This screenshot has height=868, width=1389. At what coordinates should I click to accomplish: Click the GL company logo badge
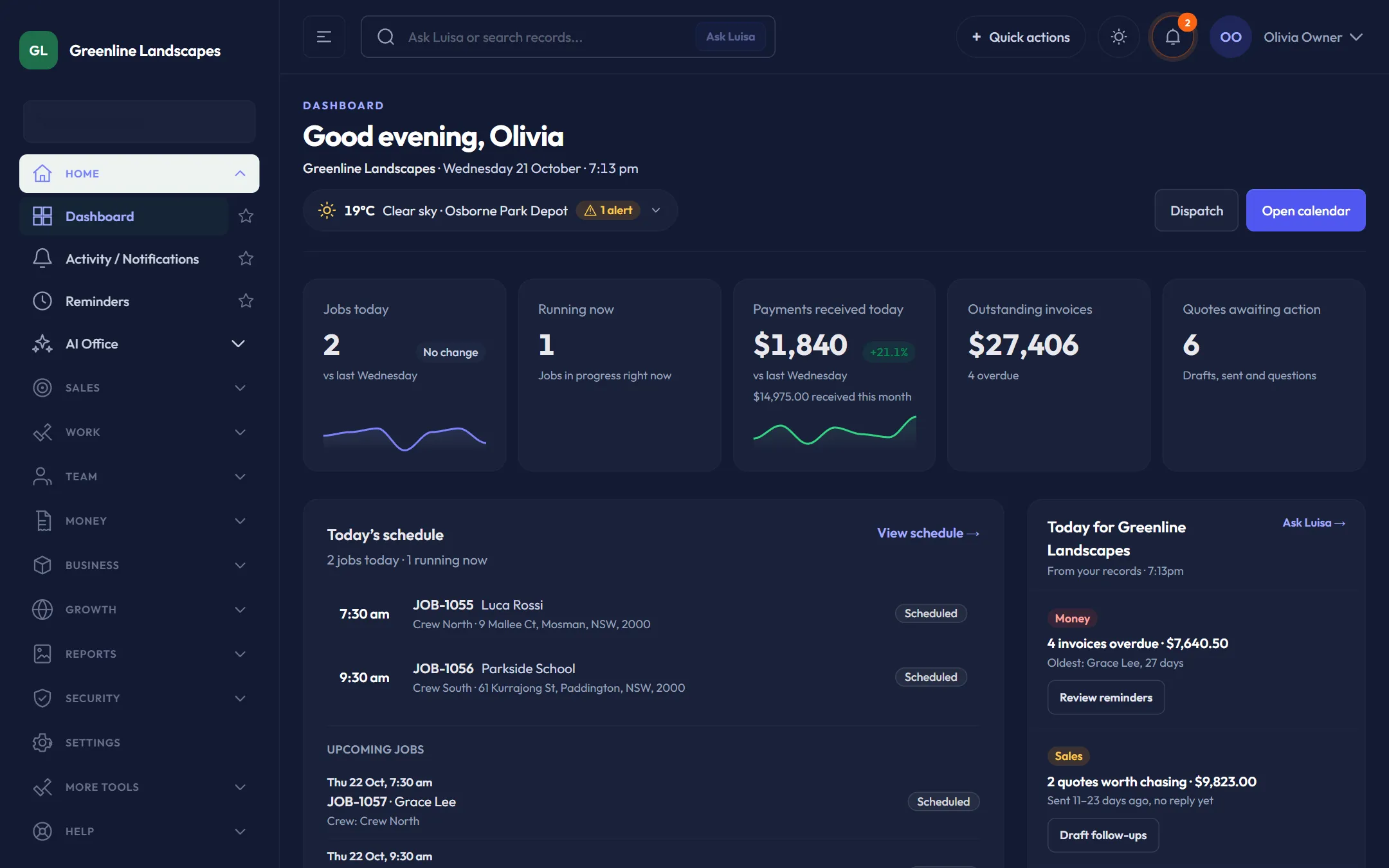[39, 50]
